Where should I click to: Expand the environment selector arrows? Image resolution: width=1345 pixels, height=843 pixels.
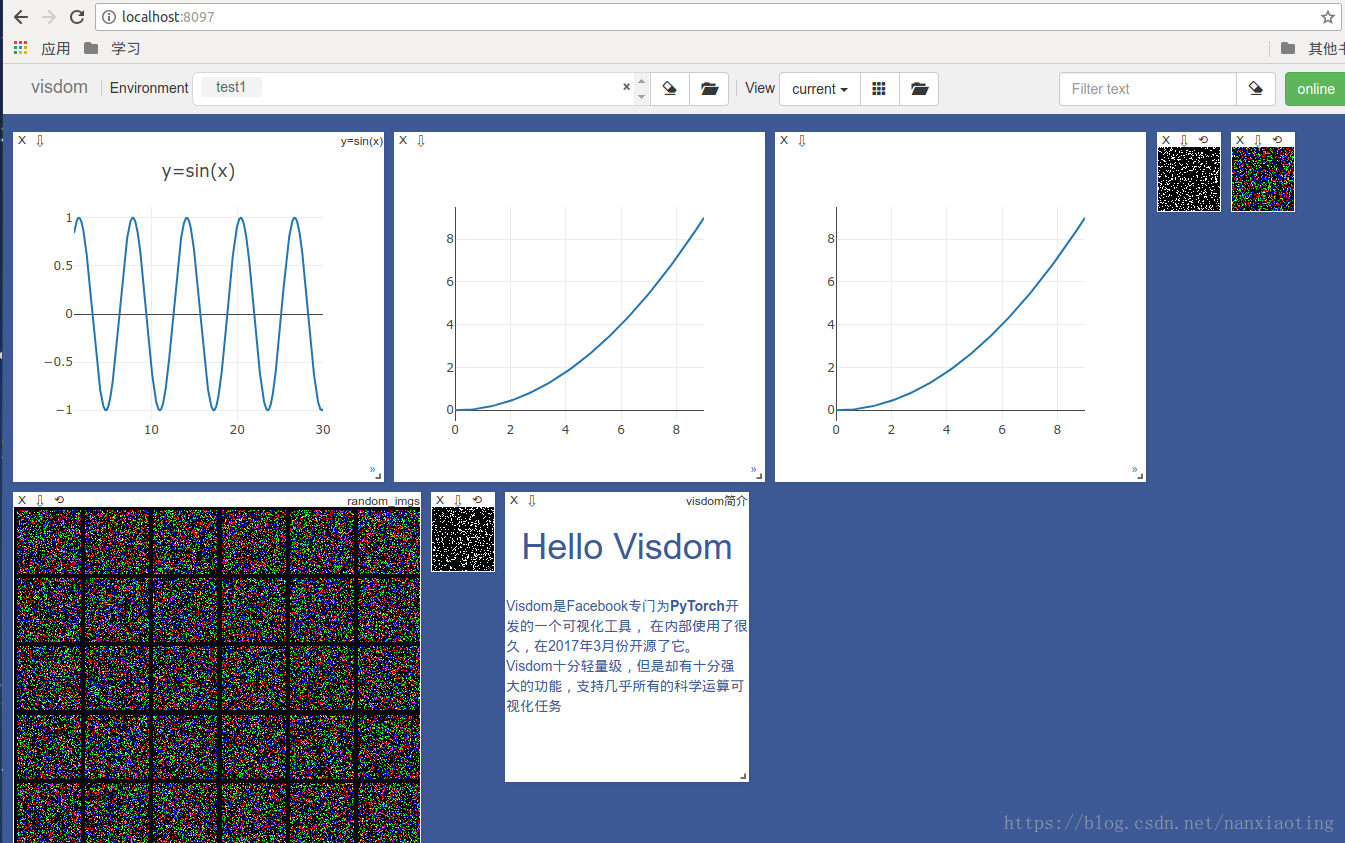[641, 89]
